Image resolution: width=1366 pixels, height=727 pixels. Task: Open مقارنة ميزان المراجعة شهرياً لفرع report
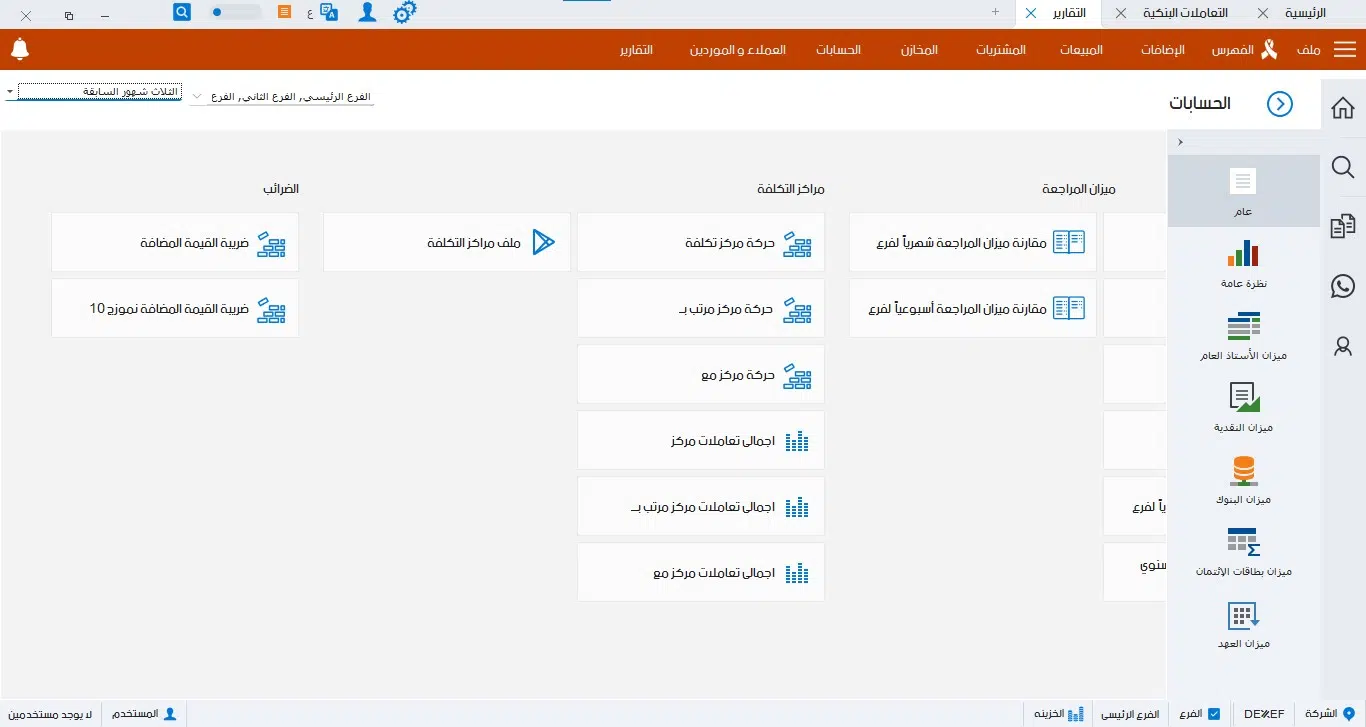click(x=971, y=241)
